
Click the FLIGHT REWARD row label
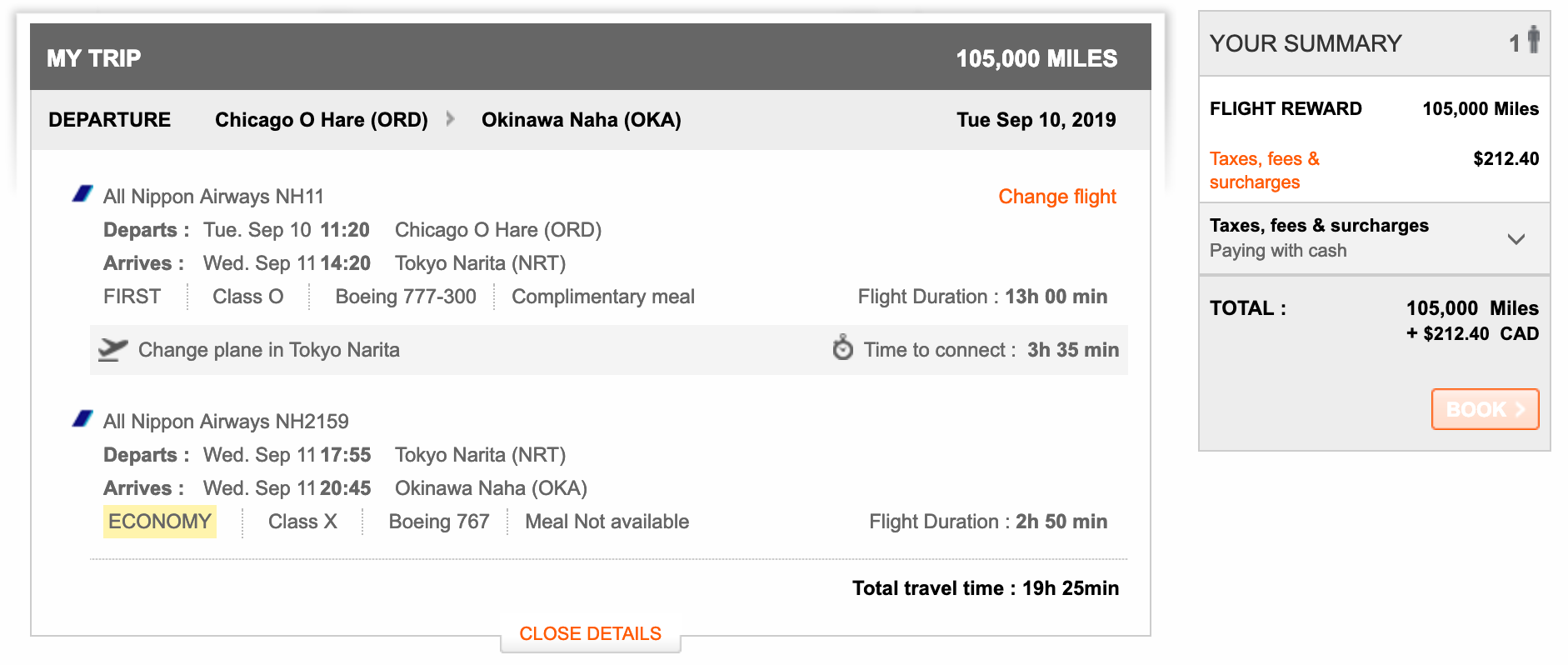(1285, 109)
